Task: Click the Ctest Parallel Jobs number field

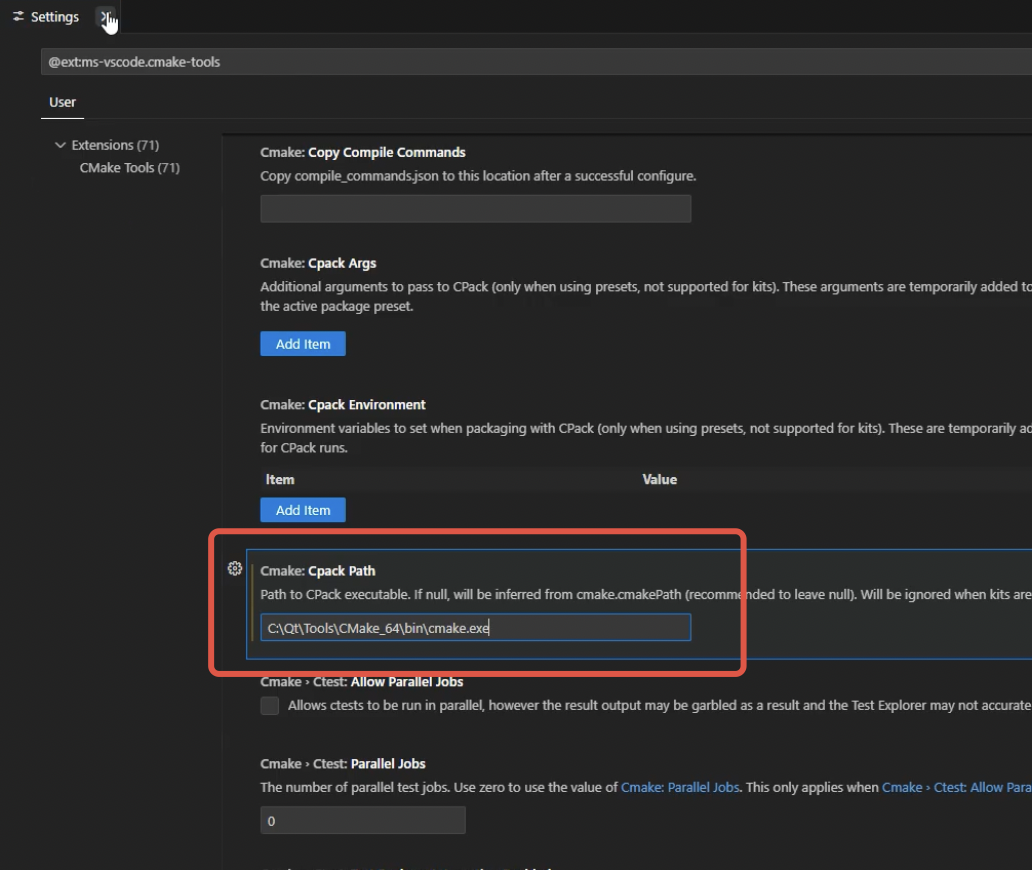Action: (x=362, y=821)
